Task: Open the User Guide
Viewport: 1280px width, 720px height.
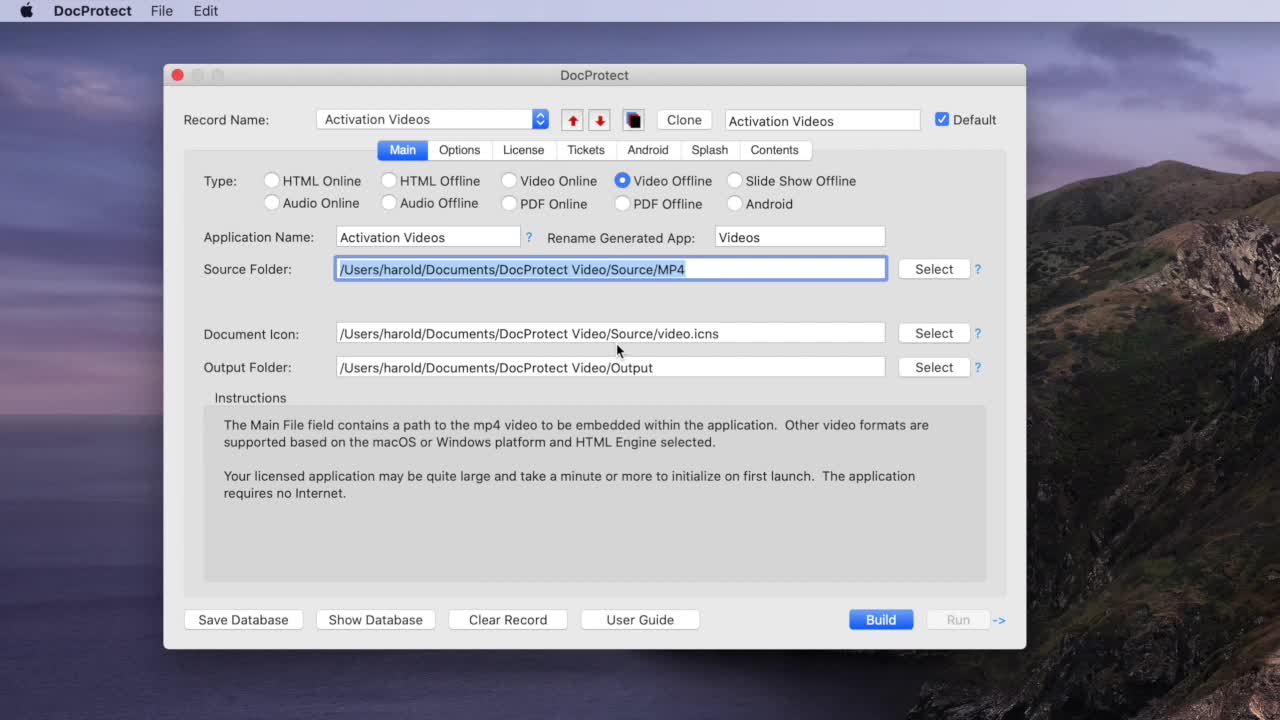Action: coord(640,620)
